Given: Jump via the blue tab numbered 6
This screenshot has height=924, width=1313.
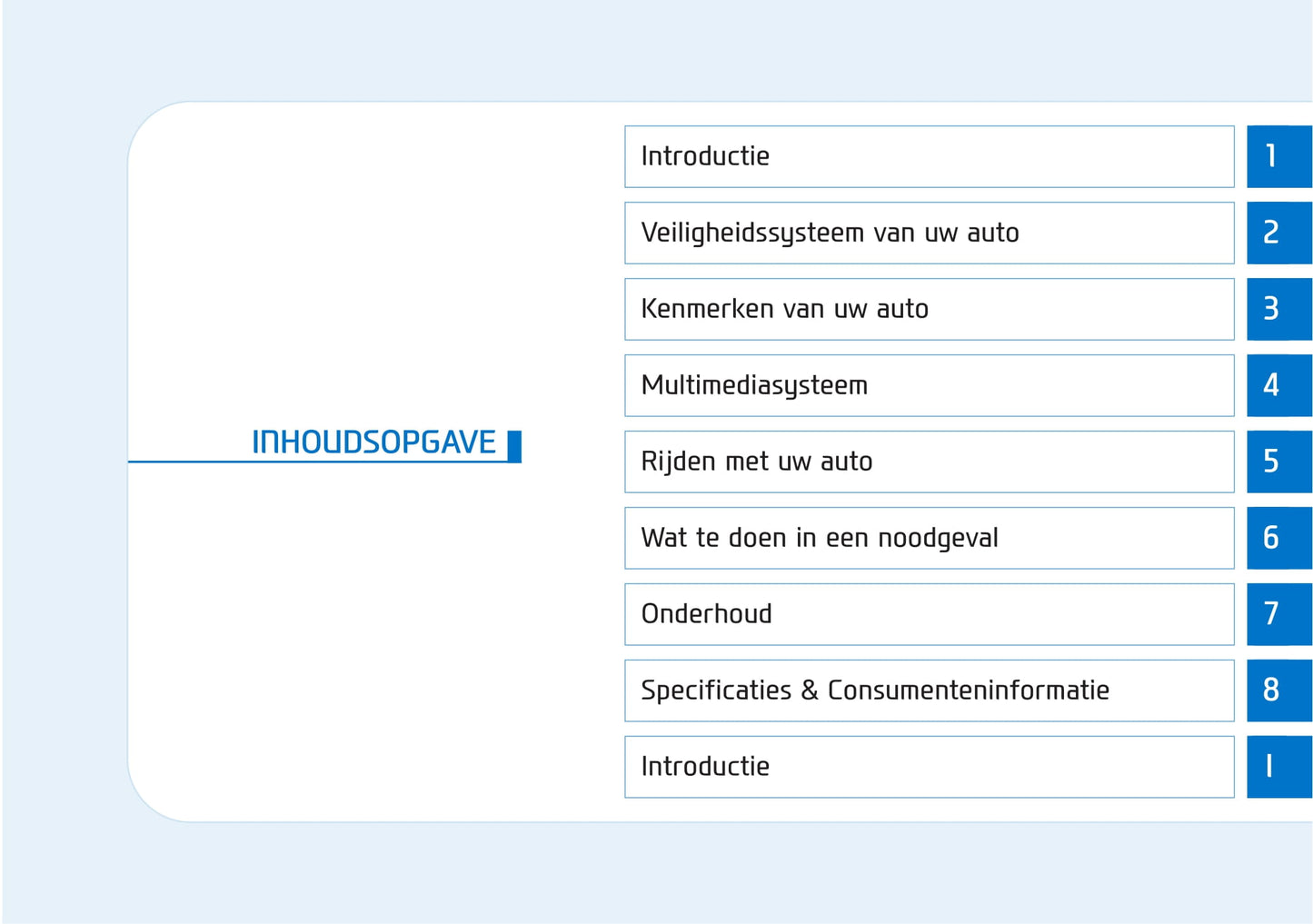Looking at the screenshot, I should 1278,538.
